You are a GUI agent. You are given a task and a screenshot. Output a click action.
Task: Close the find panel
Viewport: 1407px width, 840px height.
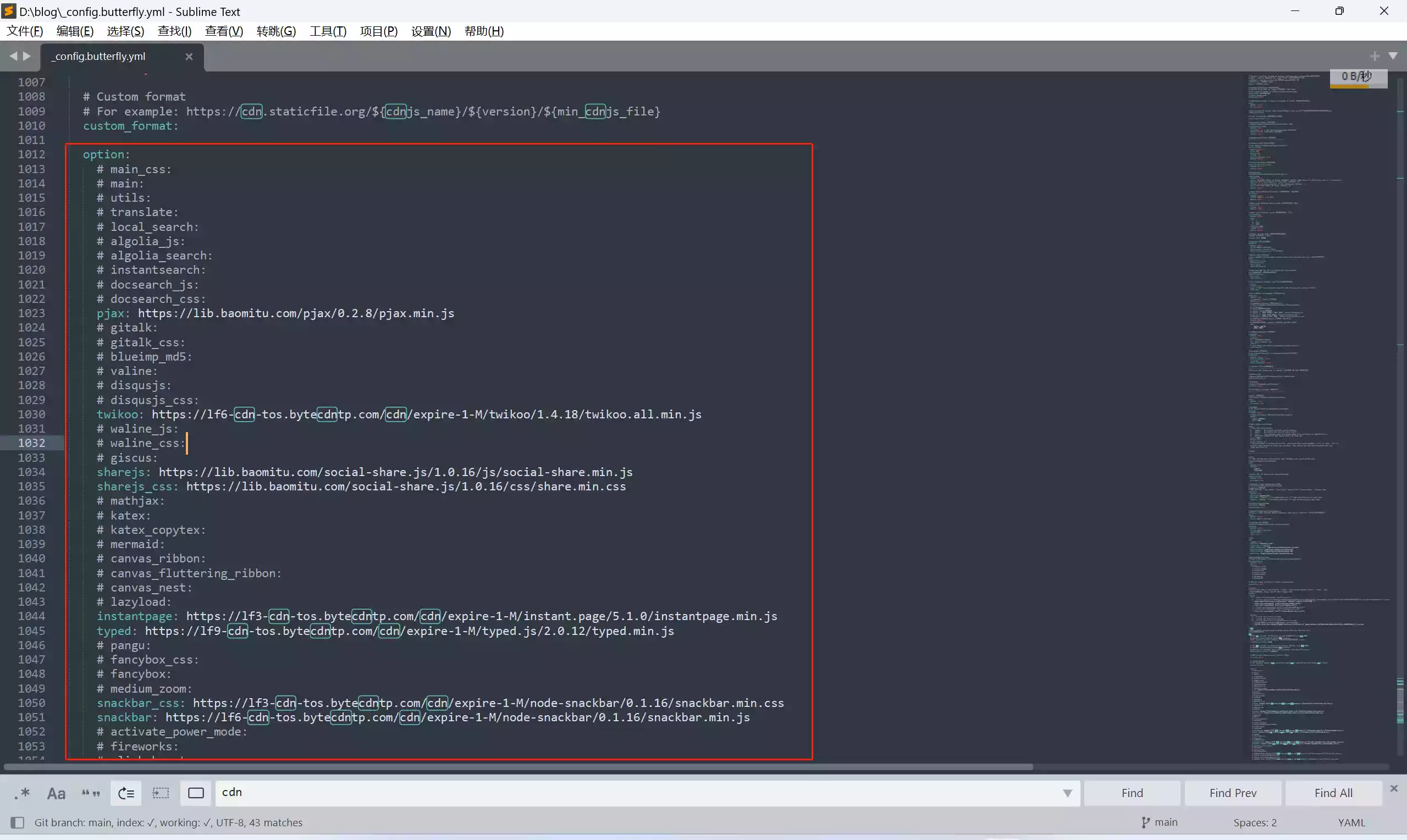[1394, 788]
